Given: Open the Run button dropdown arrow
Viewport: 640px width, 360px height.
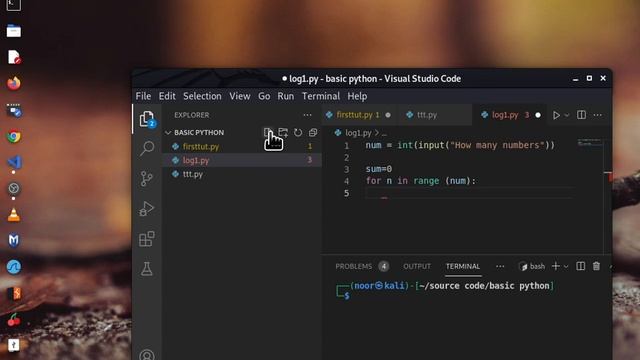Looking at the screenshot, I should (x=567, y=116).
